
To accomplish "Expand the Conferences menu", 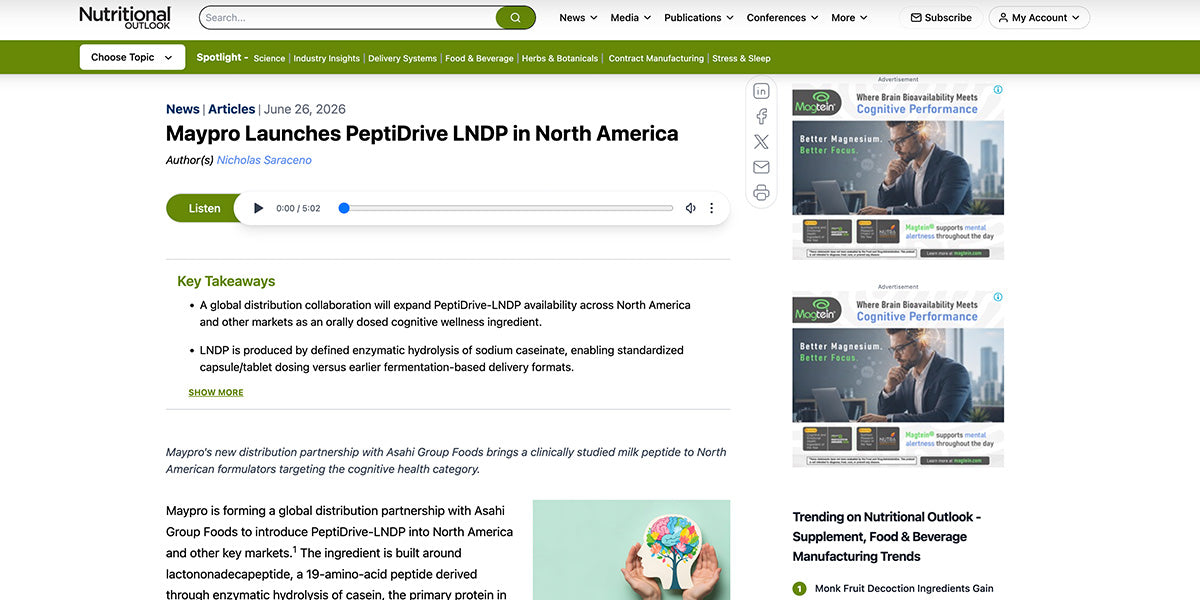I will pyautogui.click(x=782, y=18).
